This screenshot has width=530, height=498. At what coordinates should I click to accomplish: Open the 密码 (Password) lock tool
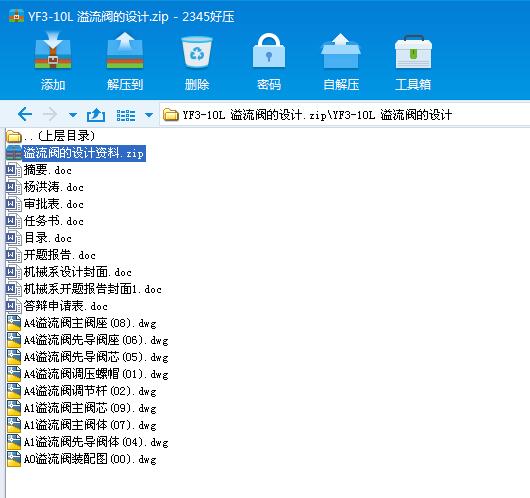[269, 51]
